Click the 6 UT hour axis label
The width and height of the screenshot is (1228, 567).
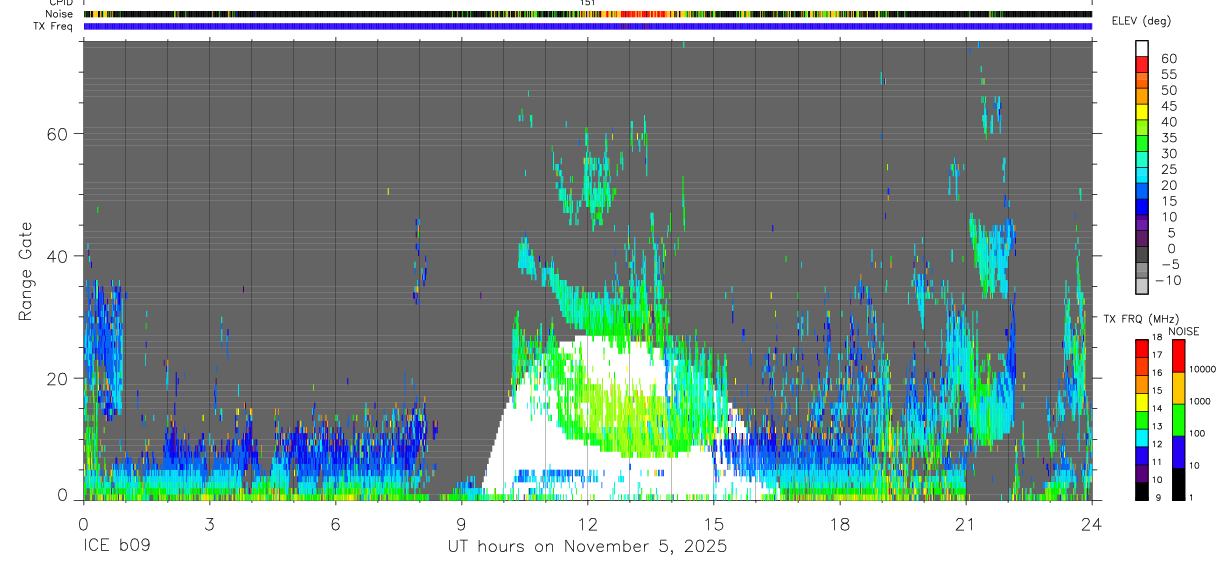click(x=335, y=523)
